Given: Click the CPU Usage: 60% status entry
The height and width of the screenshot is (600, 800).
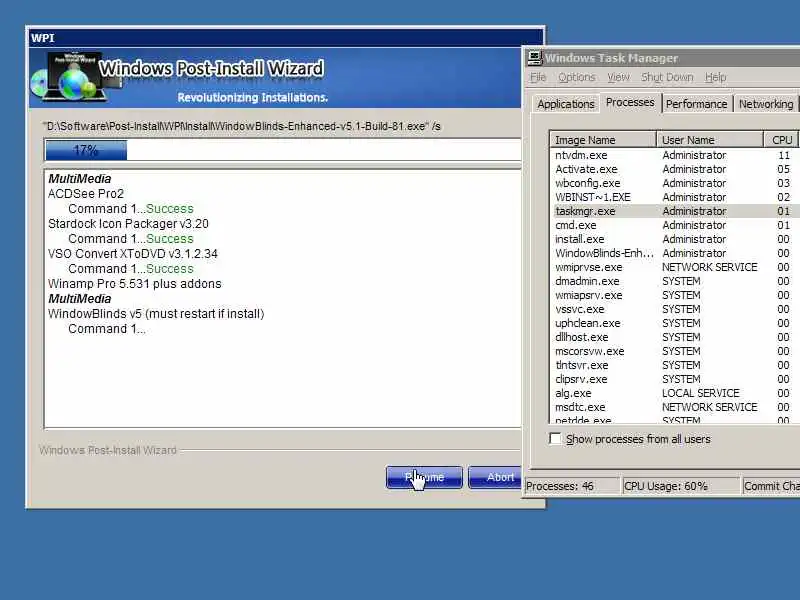Looking at the screenshot, I should pyautogui.click(x=679, y=486).
